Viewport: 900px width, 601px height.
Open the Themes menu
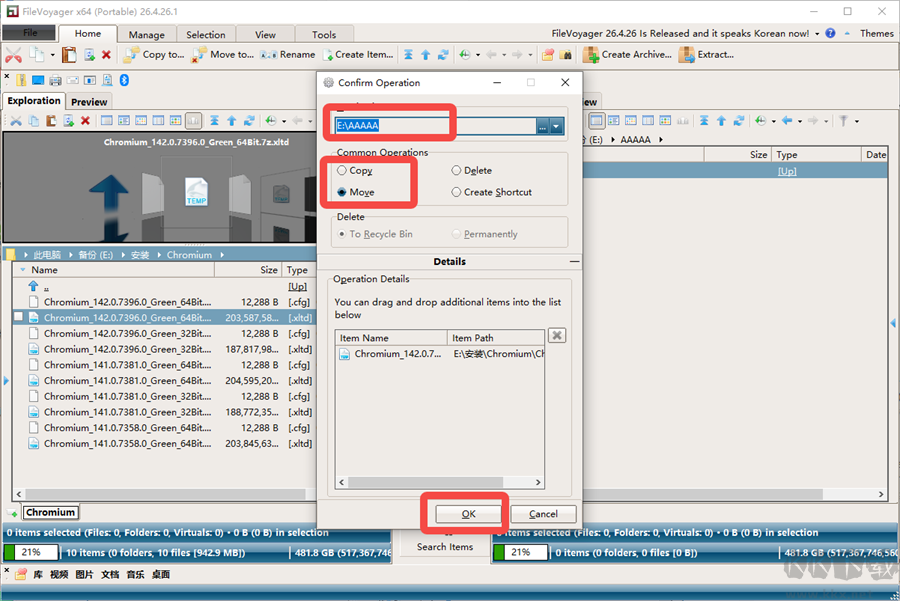876,33
